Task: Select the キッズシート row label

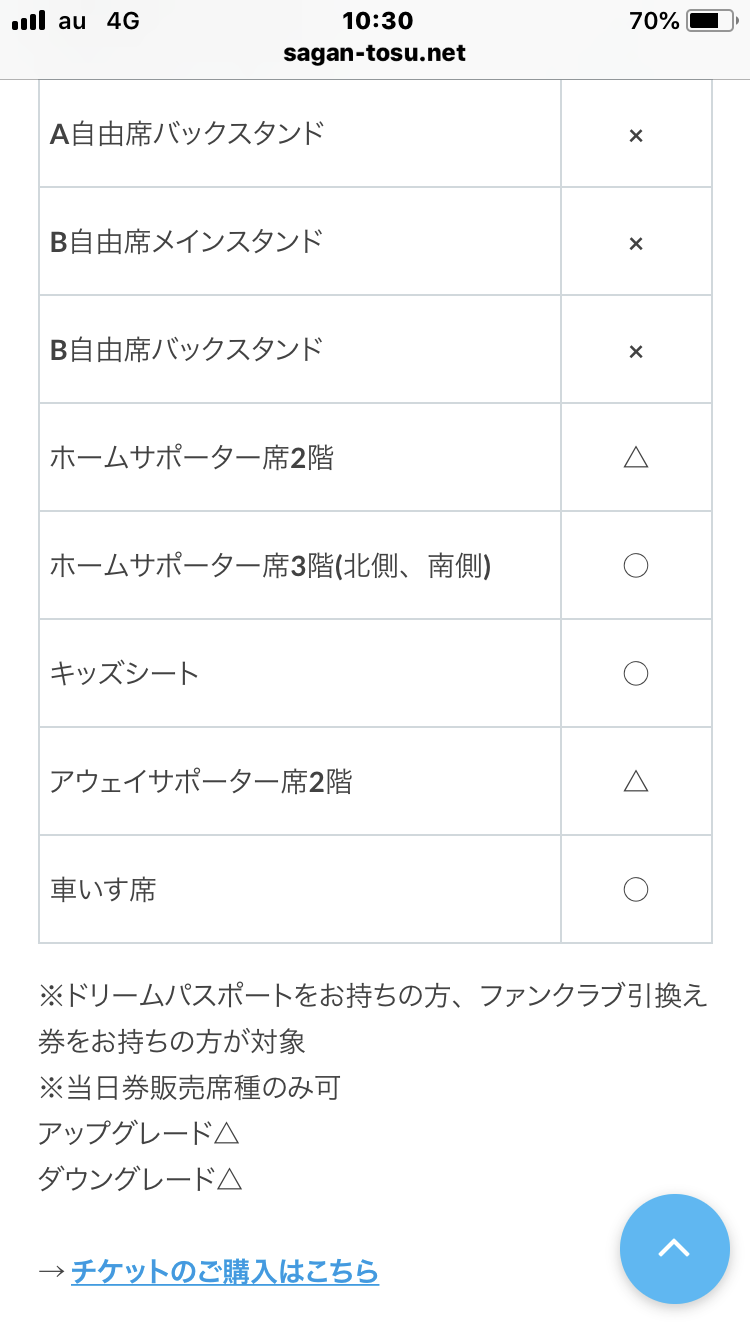Action: click(125, 673)
